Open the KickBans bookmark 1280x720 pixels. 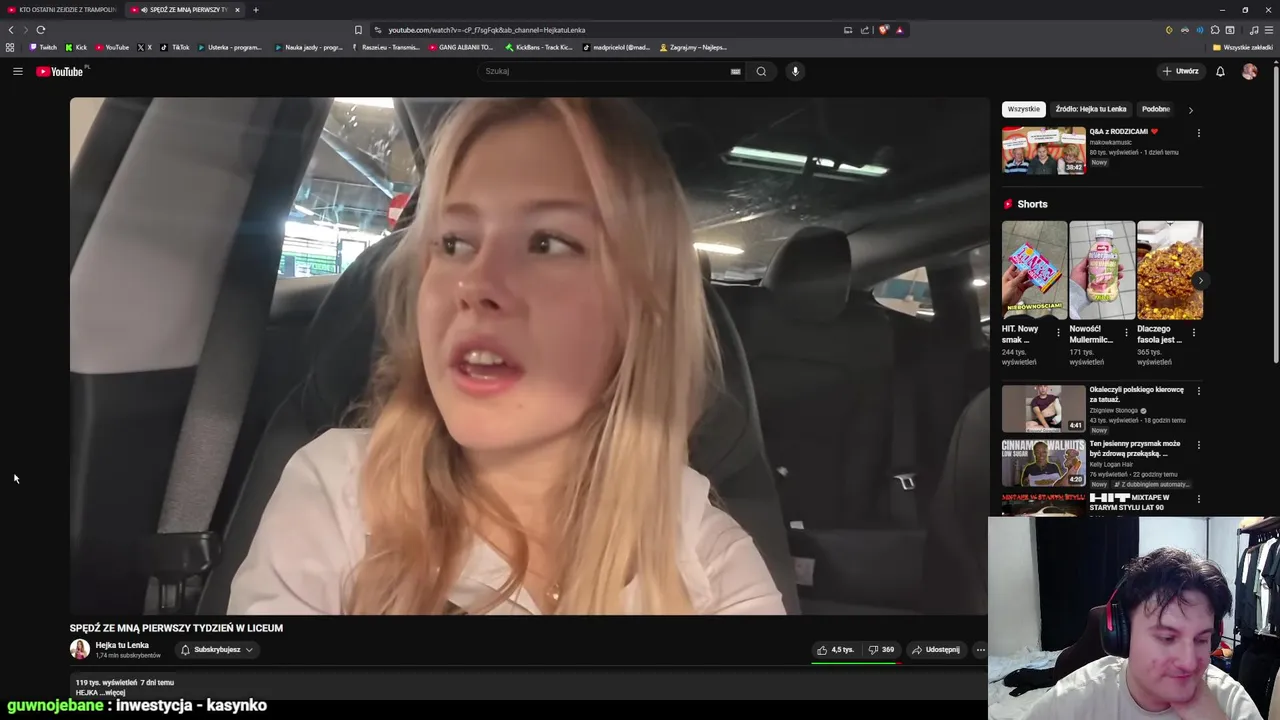[x=540, y=47]
